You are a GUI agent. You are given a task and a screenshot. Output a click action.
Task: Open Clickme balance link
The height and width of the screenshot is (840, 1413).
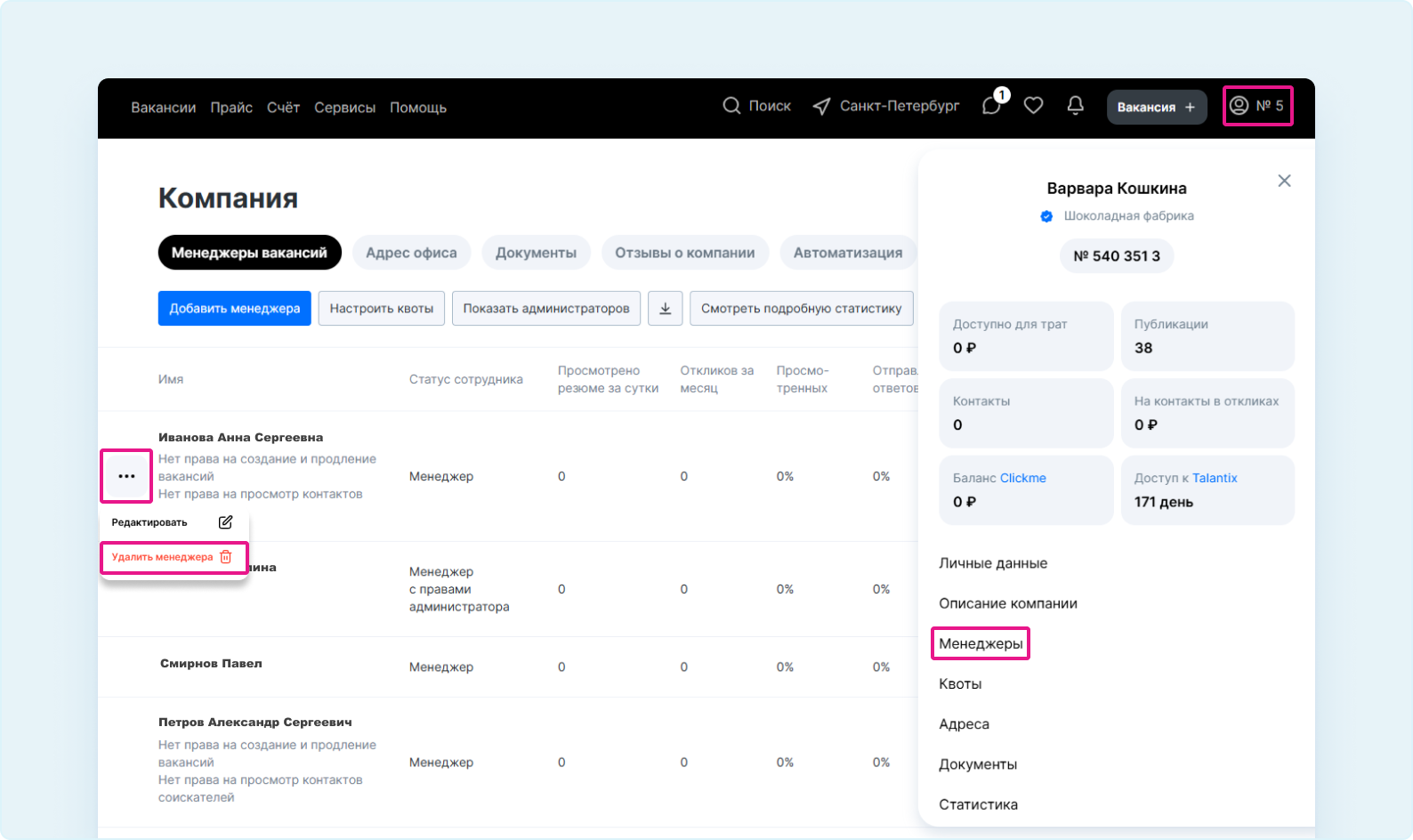[x=1022, y=478]
